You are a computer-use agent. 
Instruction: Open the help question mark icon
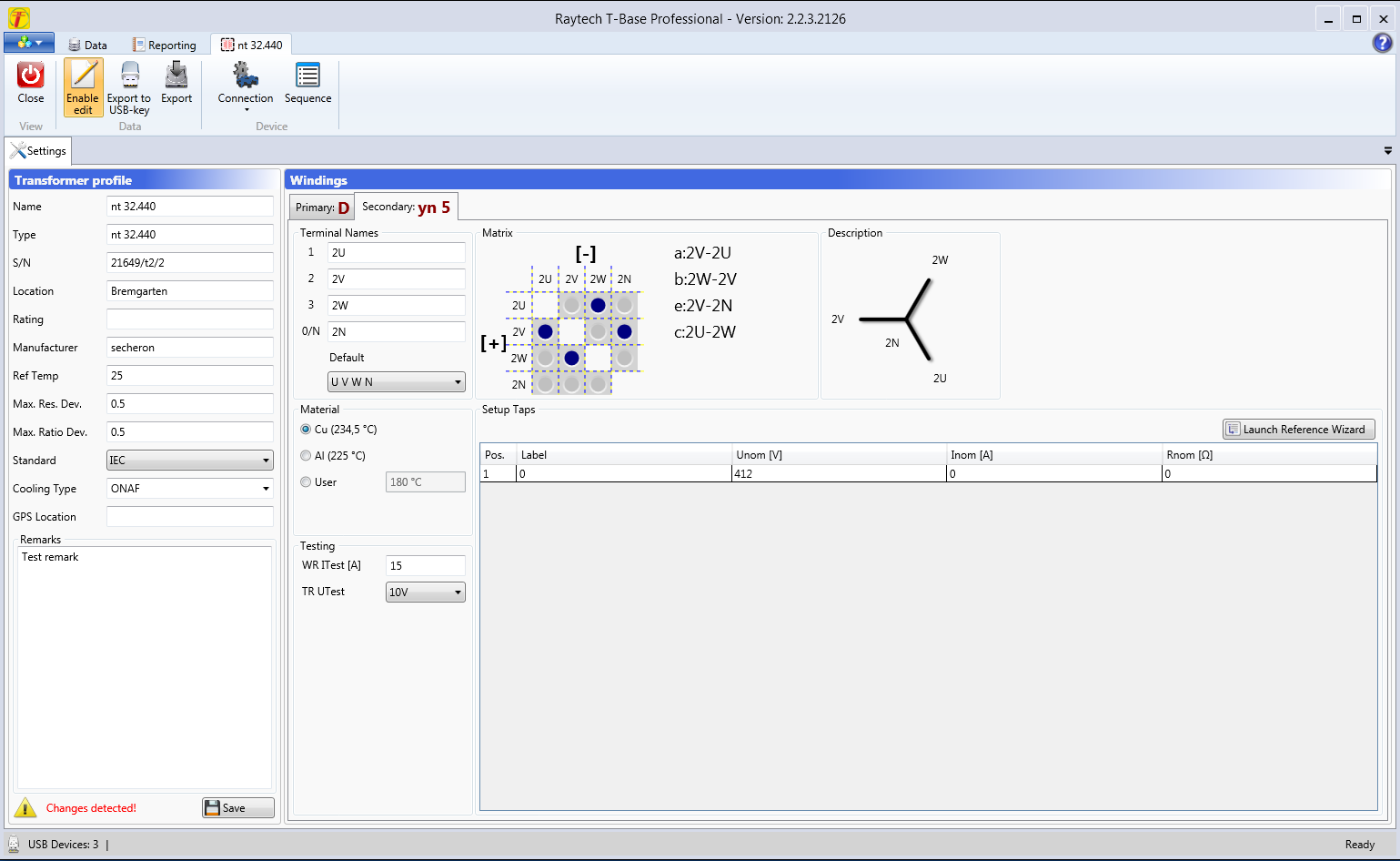pyautogui.click(x=1383, y=43)
